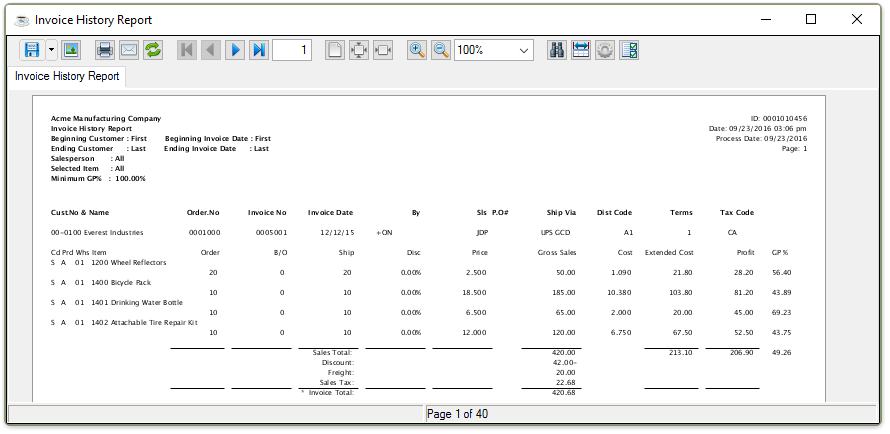The image size is (890, 434).
Task: Refresh the report with green arrows
Action: coord(153,50)
